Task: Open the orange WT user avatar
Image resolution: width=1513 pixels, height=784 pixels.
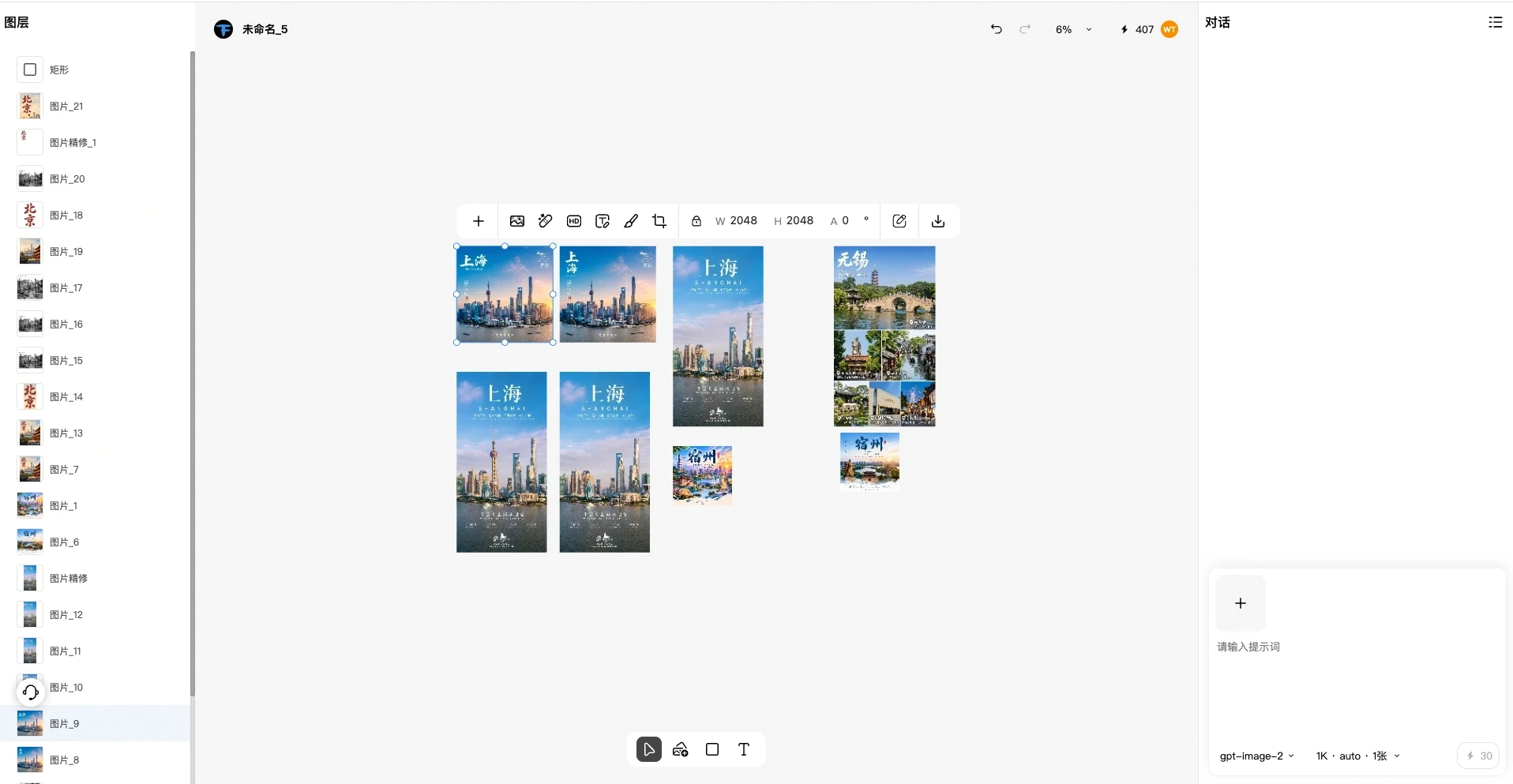Action: pyautogui.click(x=1169, y=29)
